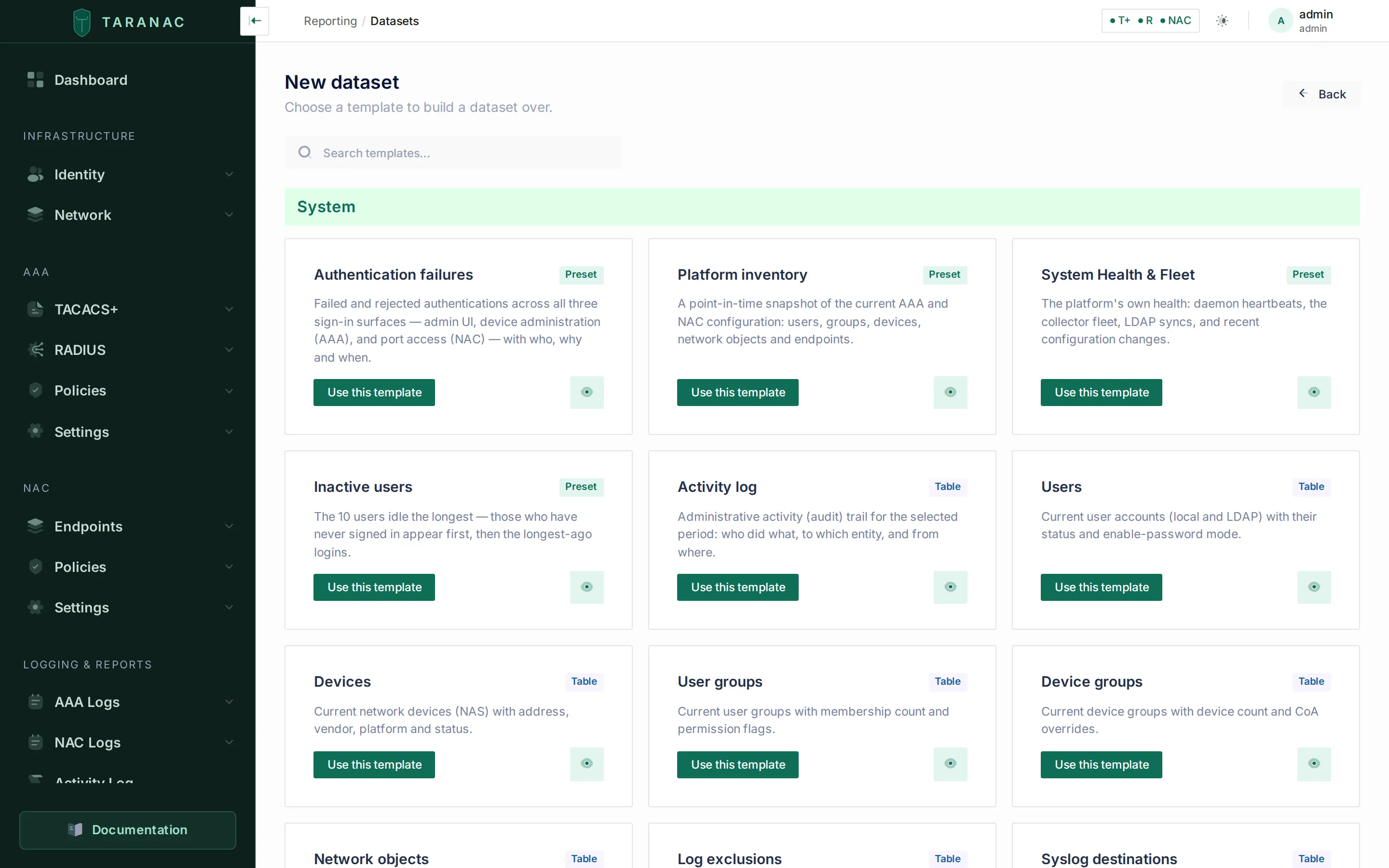The width and height of the screenshot is (1389, 868).
Task: Use the Platform inventory template
Action: (737, 392)
